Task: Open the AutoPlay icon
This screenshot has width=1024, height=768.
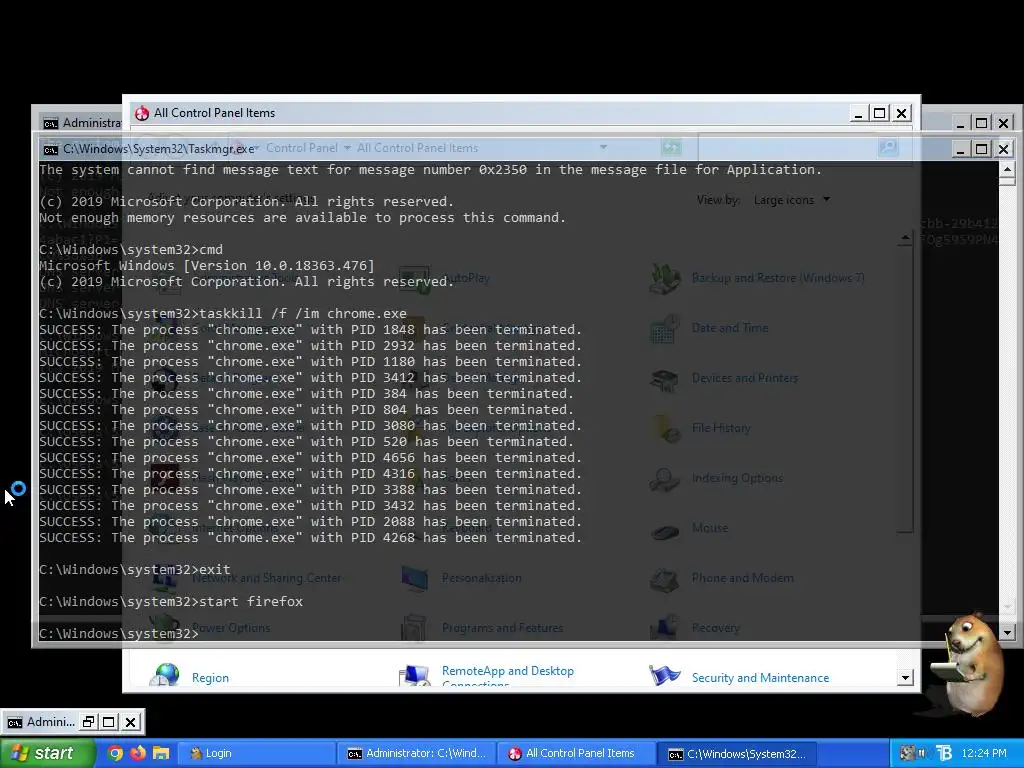Action: click(x=415, y=278)
